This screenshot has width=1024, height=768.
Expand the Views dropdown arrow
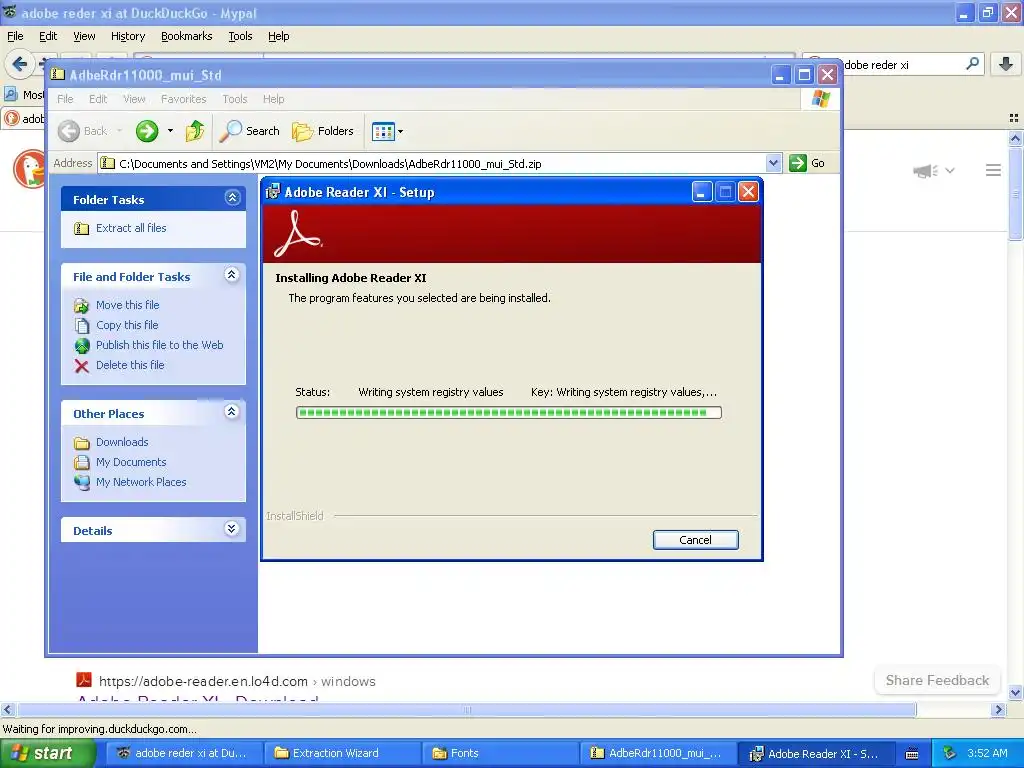pyautogui.click(x=400, y=131)
